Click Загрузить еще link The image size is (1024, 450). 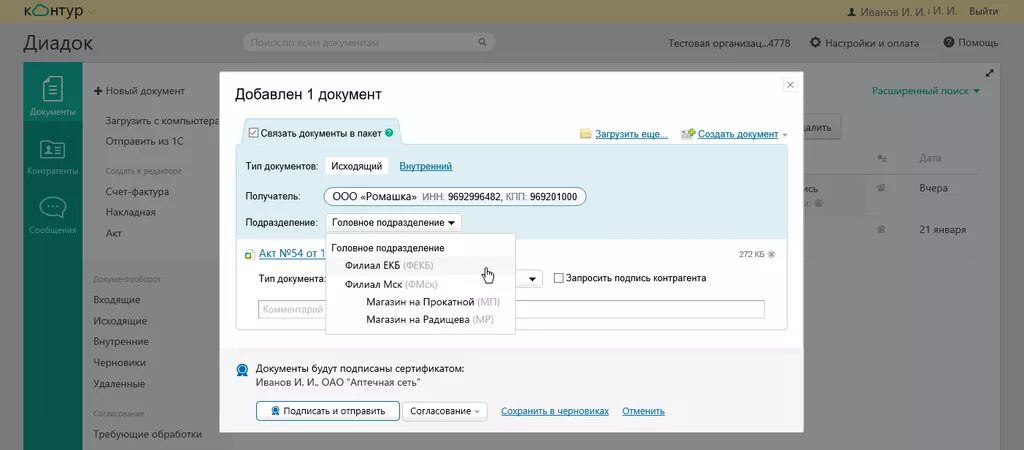[x=631, y=135]
